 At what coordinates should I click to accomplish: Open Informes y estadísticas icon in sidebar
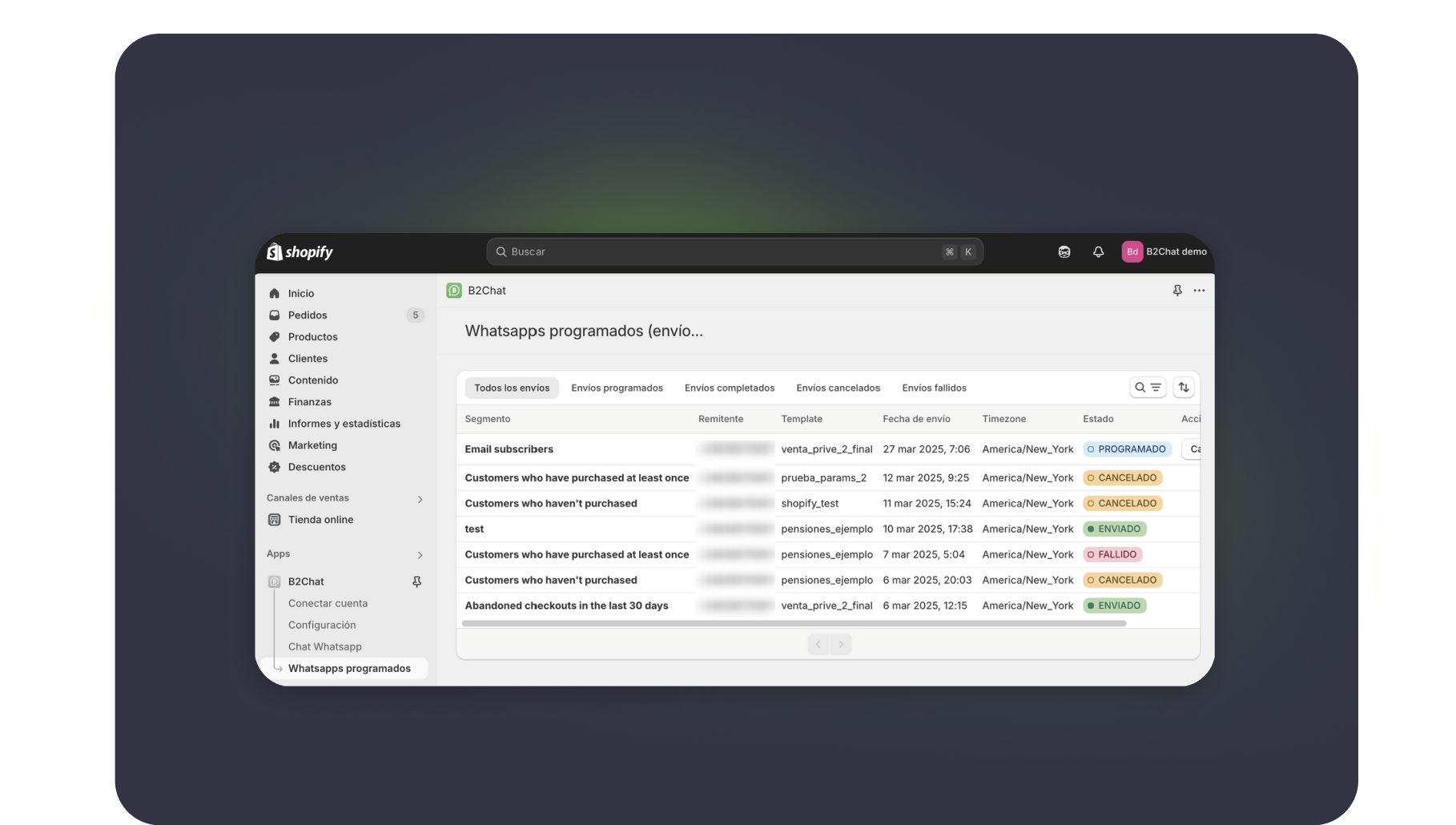(x=275, y=424)
